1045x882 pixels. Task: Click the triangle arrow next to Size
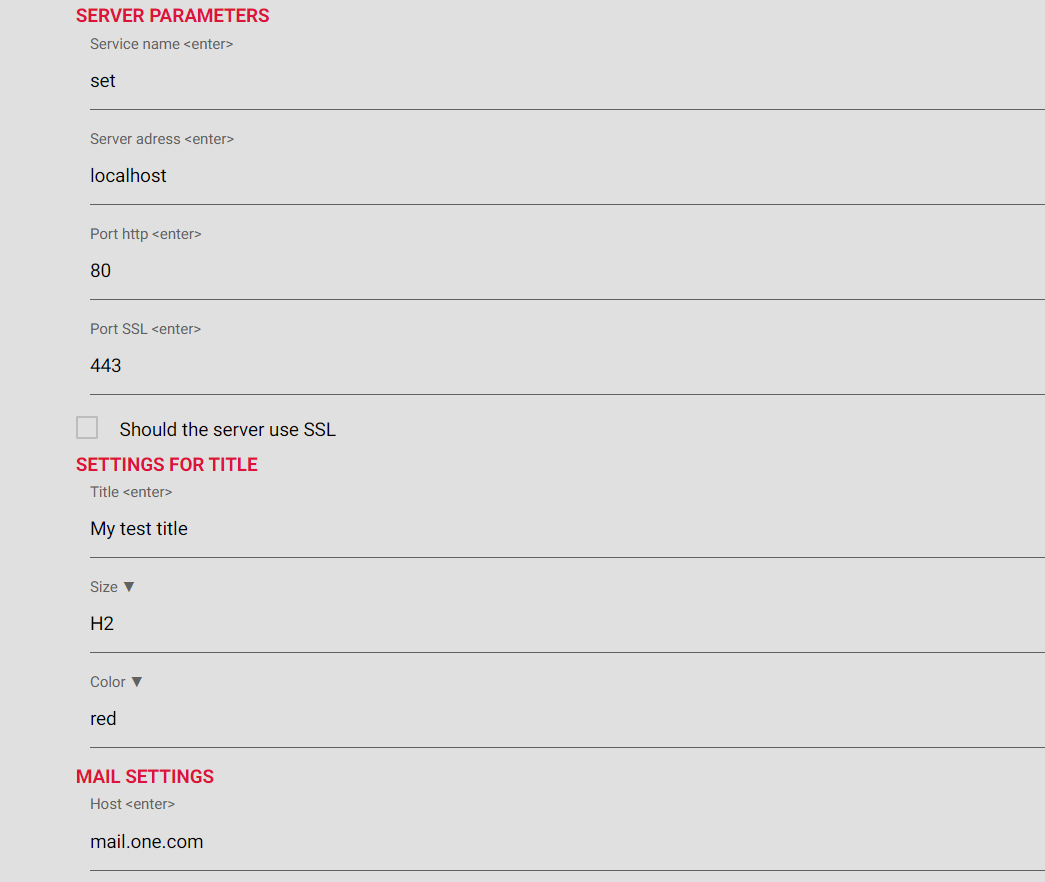[129, 587]
